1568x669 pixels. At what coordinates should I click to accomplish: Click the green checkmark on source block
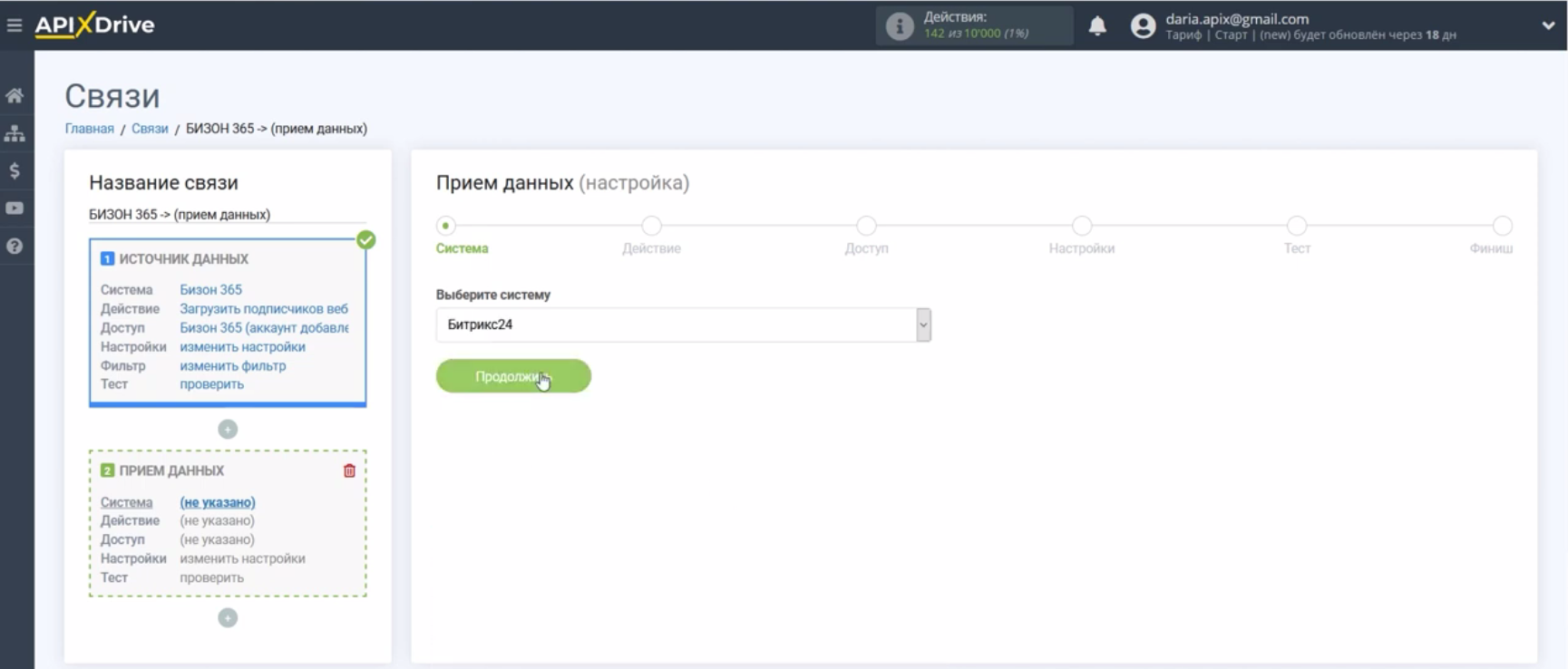click(x=365, y=240)
